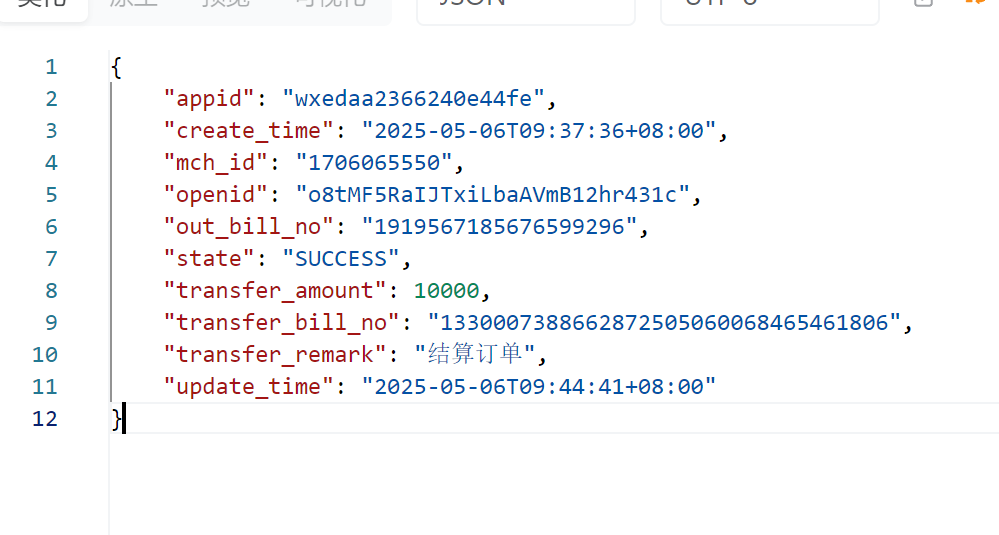Switch to the 预览 tab

point(226,3)
